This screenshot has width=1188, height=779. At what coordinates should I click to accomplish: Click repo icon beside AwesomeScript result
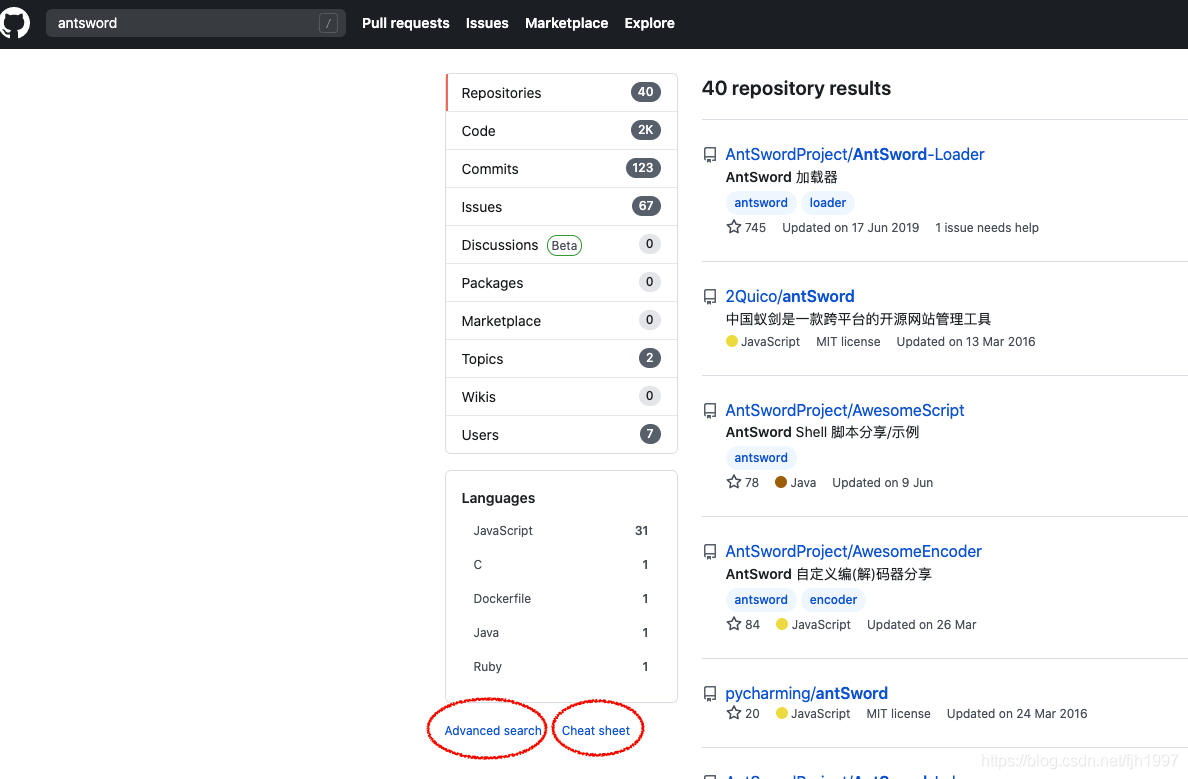(710, 411)
